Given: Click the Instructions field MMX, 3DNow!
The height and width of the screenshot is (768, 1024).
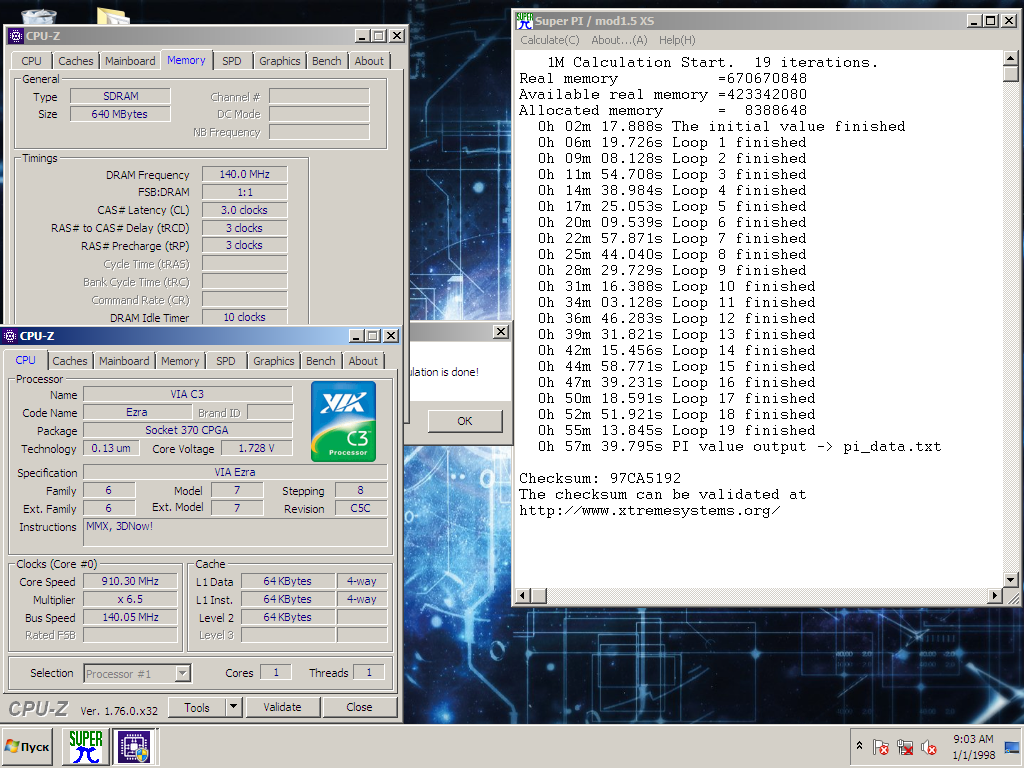Looking at the screenshot, I should 235,533.
